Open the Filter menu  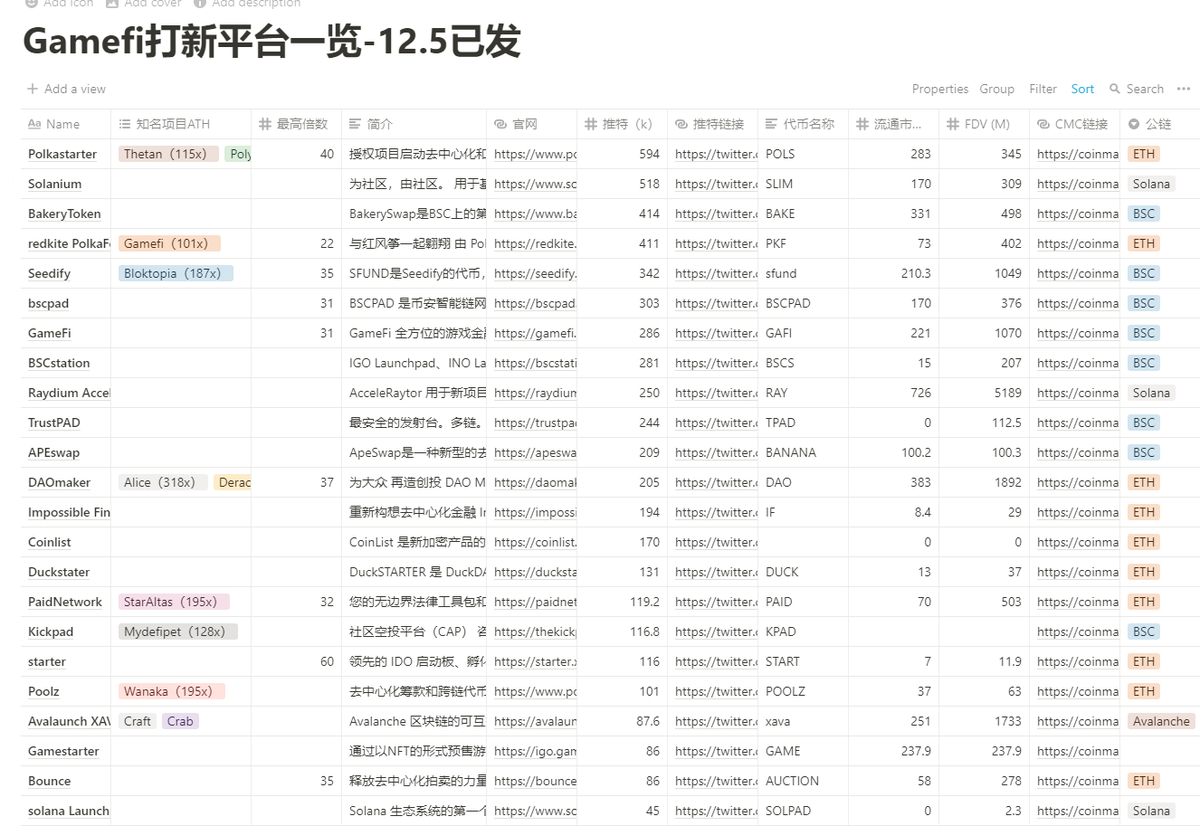pyautogui.click(x=1043, y=89)
